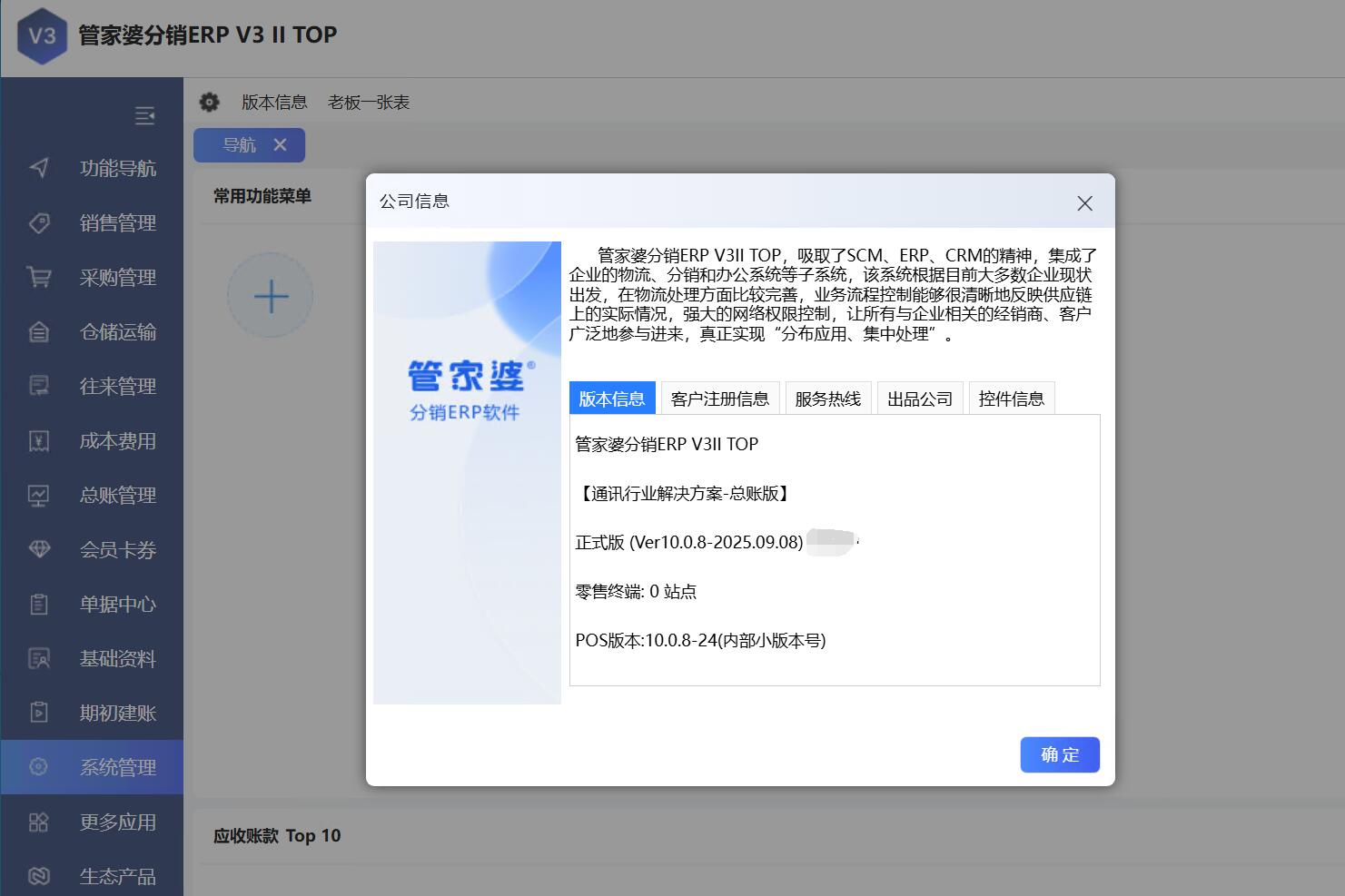Close the 公司信息 dialog with X
1345x896 pixels.
[x=1084, y=203]
